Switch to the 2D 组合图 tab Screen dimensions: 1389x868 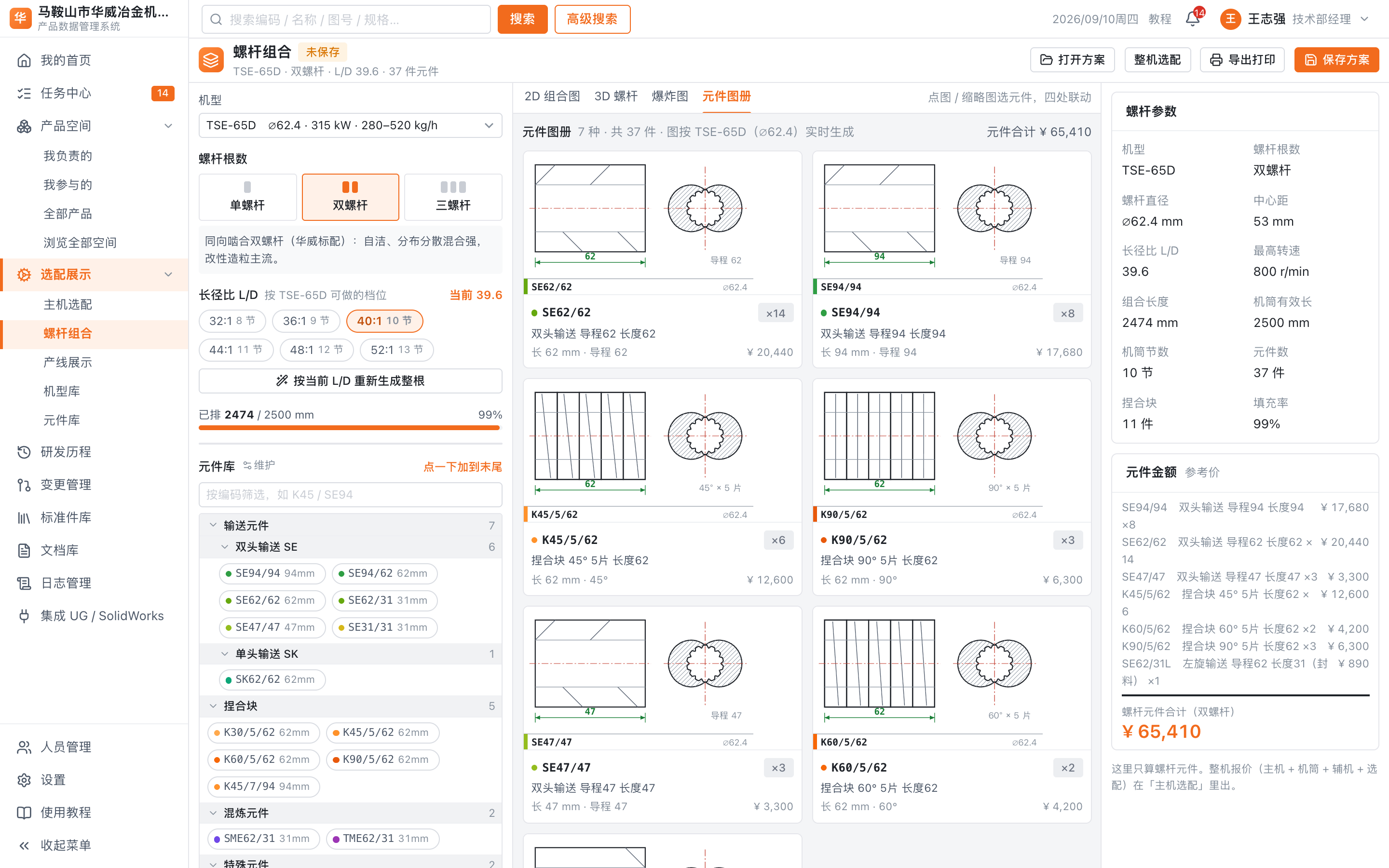click(x=552, y=96)
